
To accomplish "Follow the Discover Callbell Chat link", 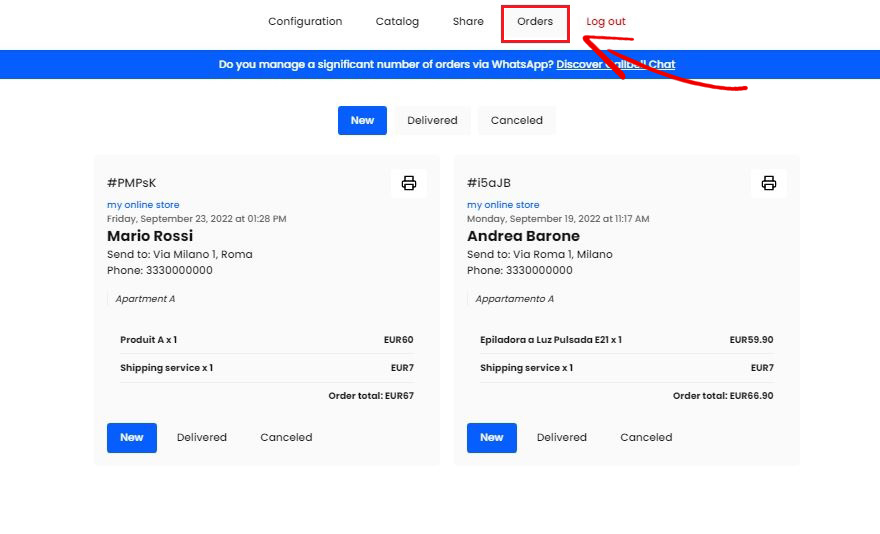I will (615, 65).
